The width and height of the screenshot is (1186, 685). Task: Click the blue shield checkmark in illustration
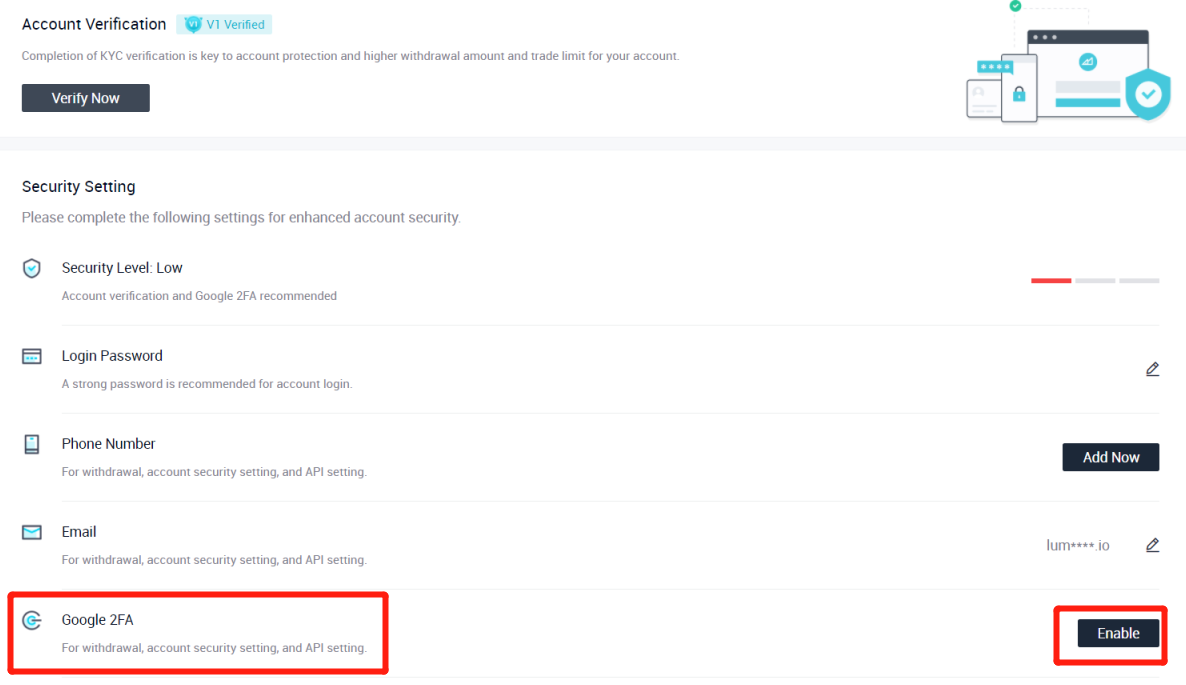(x=1148, y=95)
